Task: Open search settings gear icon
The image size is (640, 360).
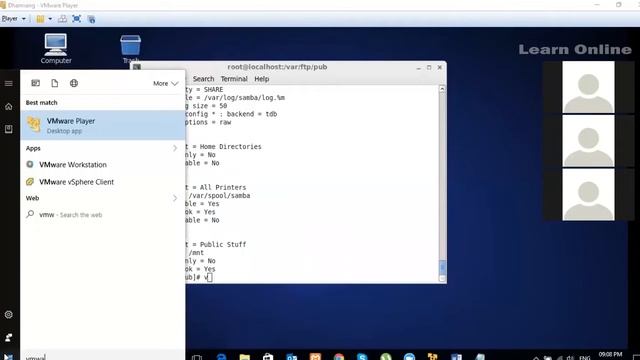Action: coord(9,315)
